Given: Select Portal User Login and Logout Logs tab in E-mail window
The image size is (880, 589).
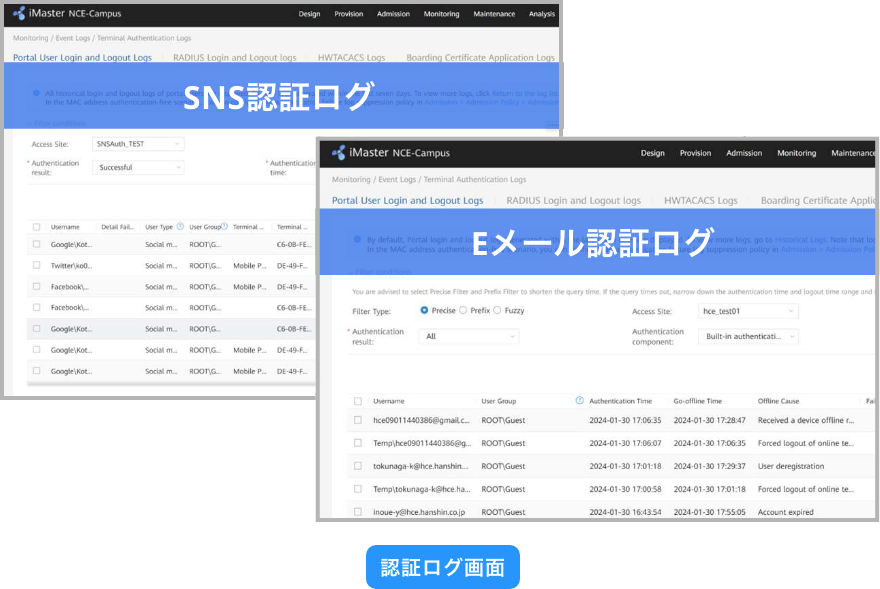Looking at the screenshot, I should click(407, 200).
